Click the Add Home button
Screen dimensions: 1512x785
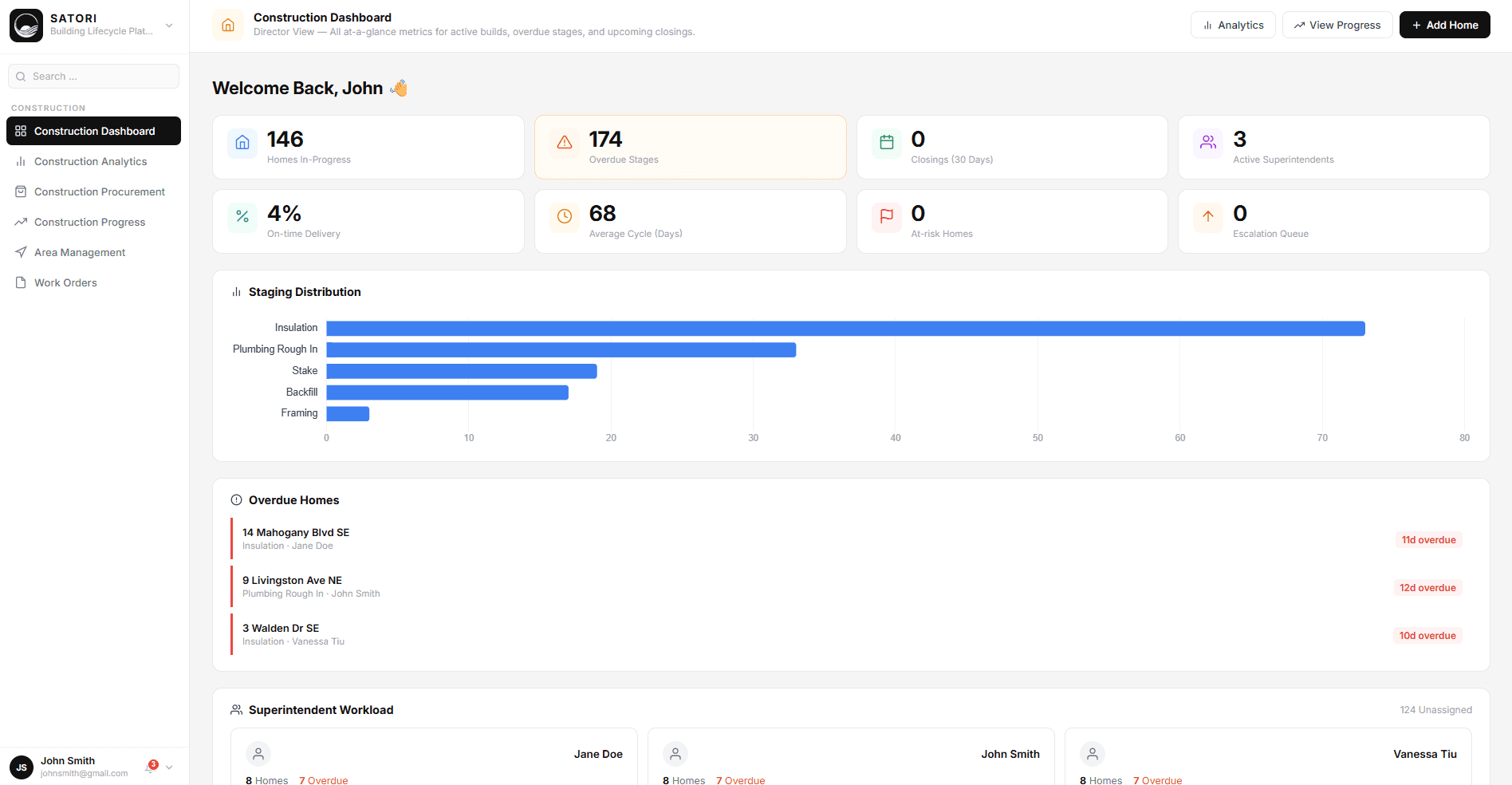pos(1445,25)
